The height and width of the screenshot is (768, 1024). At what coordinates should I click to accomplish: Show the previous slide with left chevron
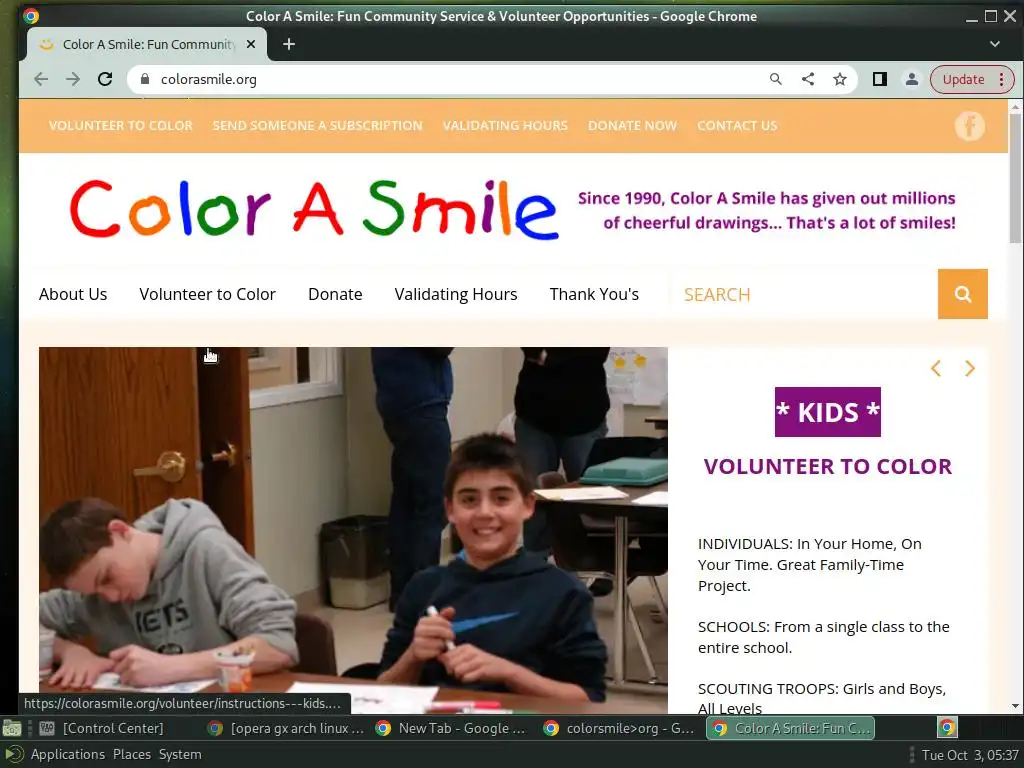coord(936,368)
